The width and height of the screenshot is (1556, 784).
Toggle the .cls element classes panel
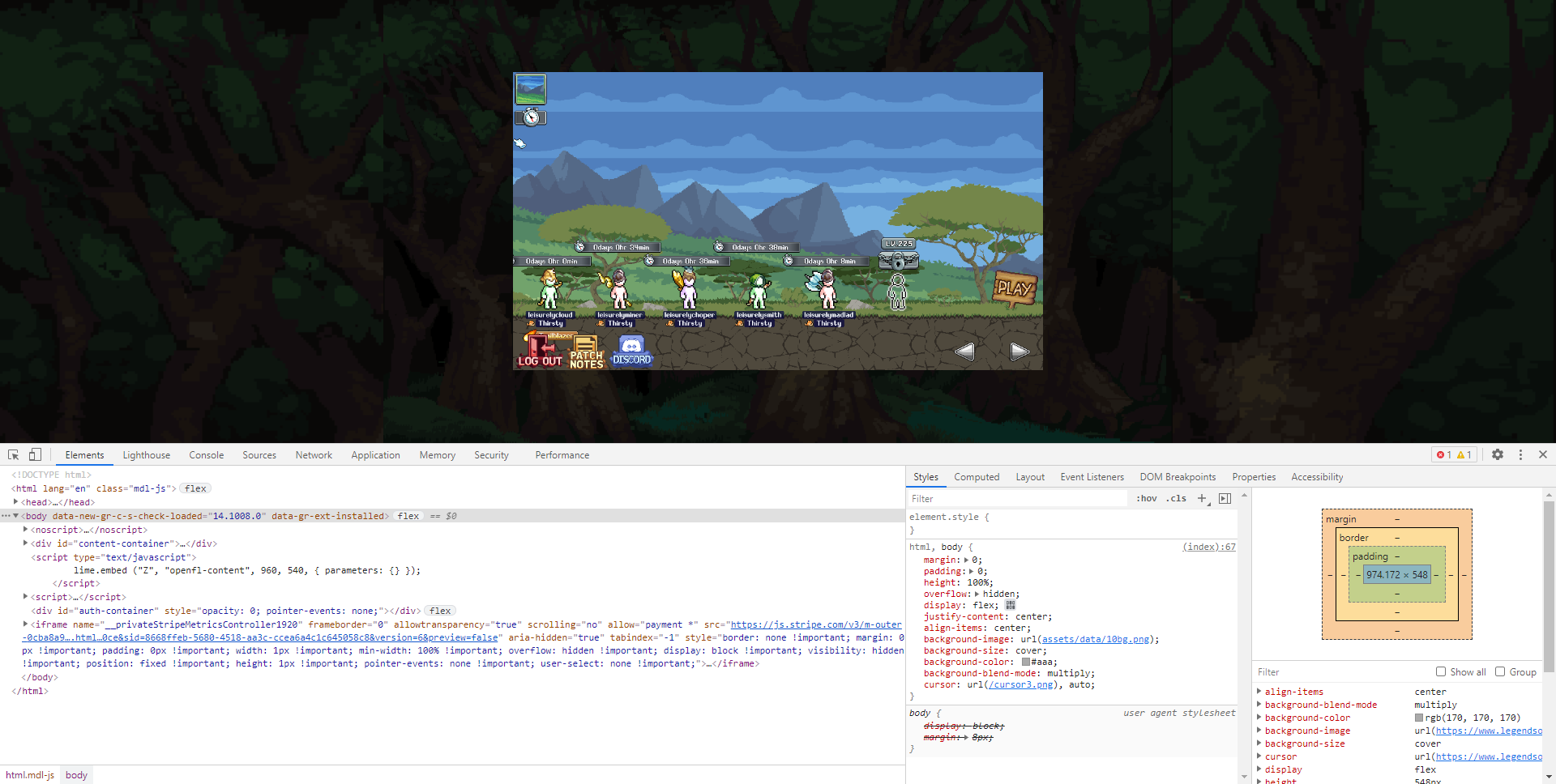coord(1176,499)
